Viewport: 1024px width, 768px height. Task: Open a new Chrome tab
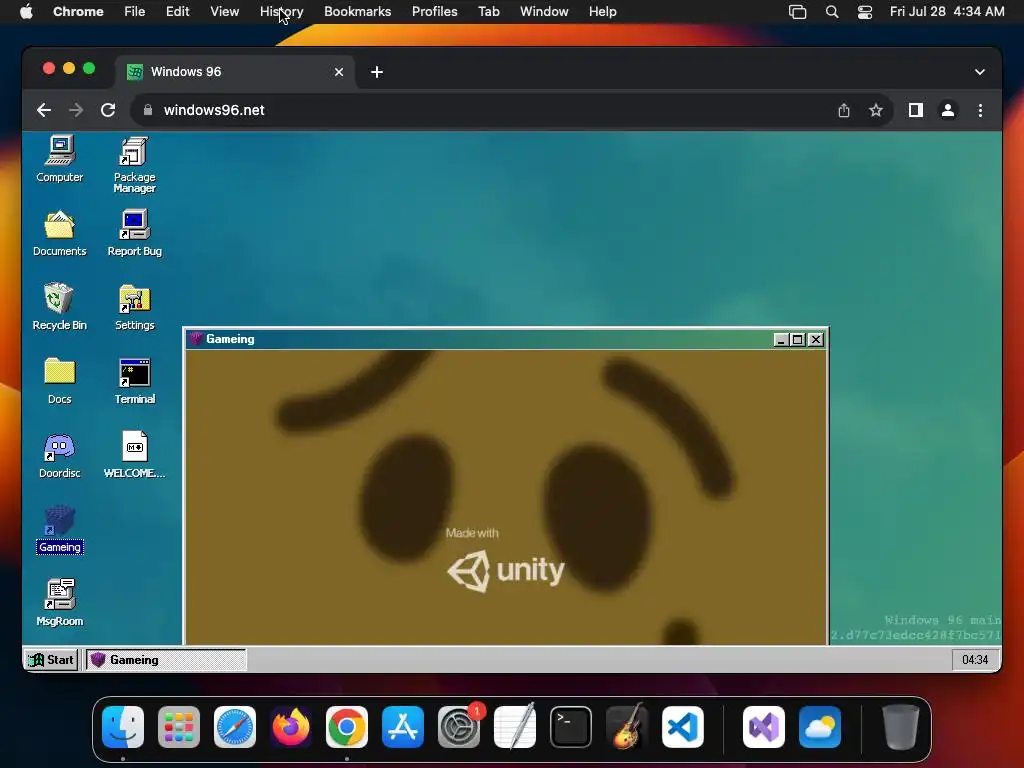pos(377,72)
